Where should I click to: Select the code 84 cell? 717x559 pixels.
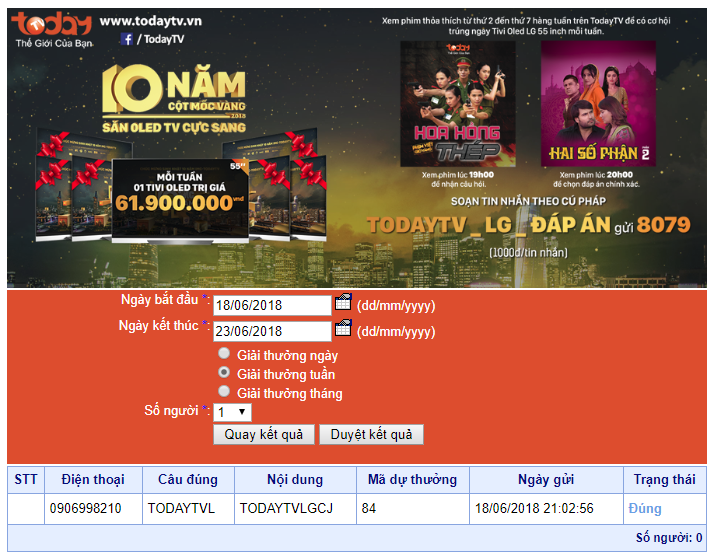click(x=413, y=509)
